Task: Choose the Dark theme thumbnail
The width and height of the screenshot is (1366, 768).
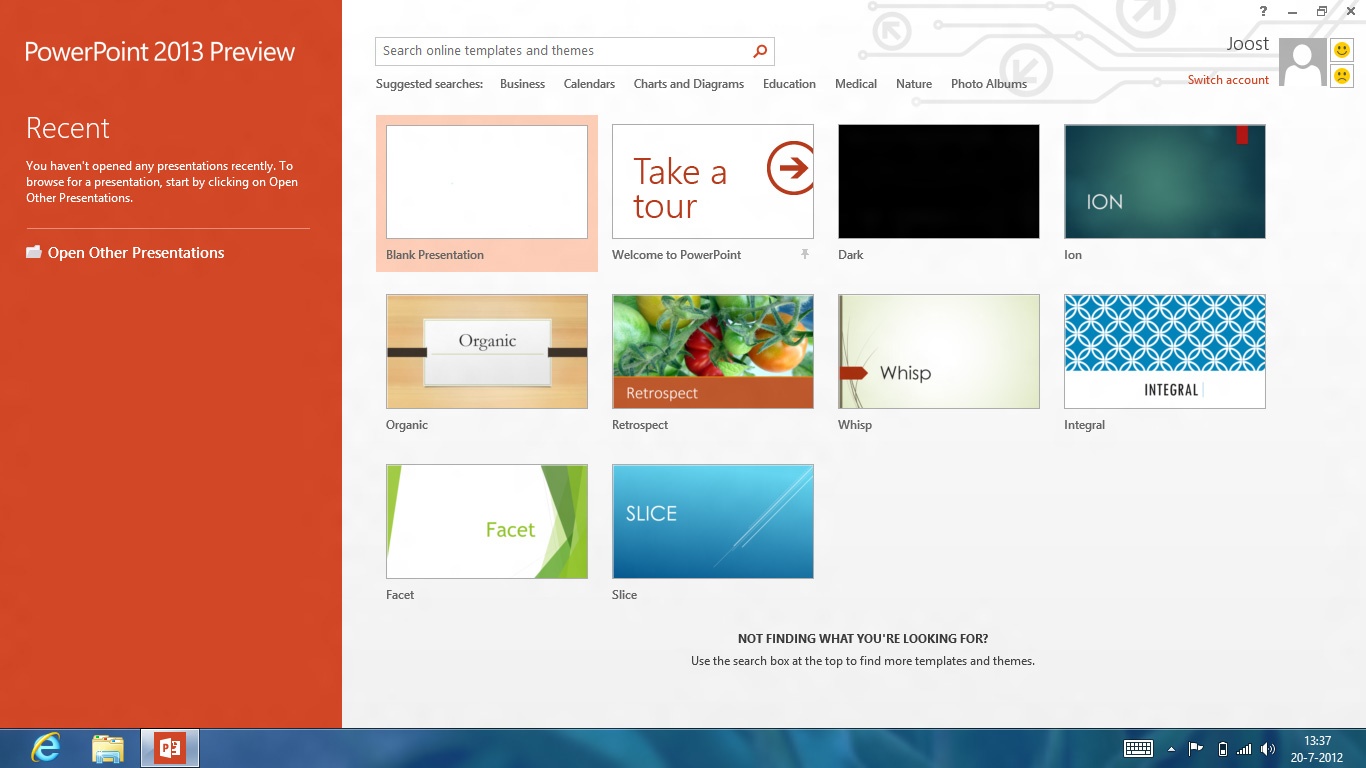Action: [x=939, y=182]
